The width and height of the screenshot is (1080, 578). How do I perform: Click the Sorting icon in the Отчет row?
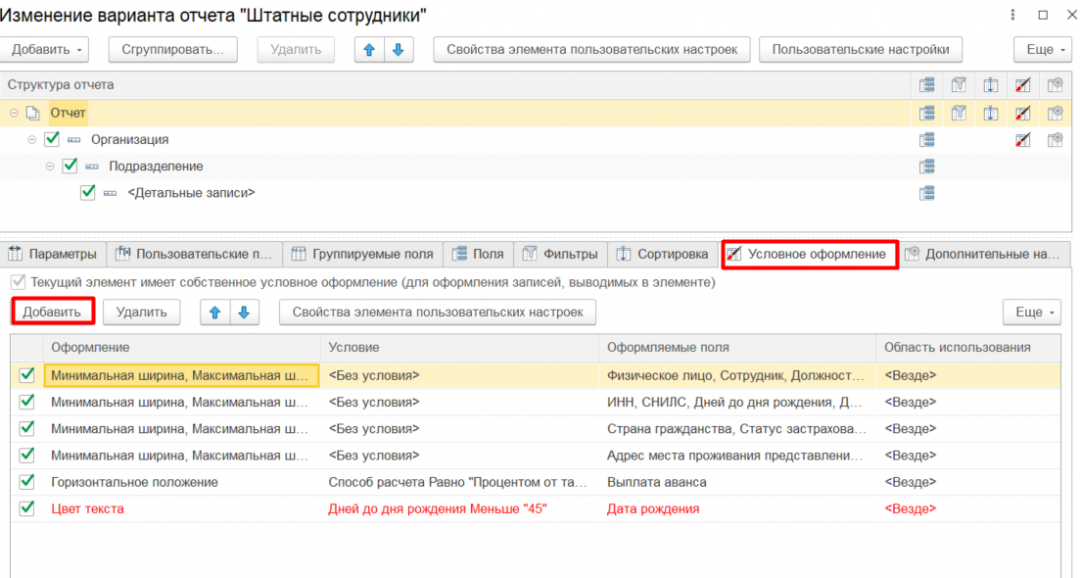[990, 113]
